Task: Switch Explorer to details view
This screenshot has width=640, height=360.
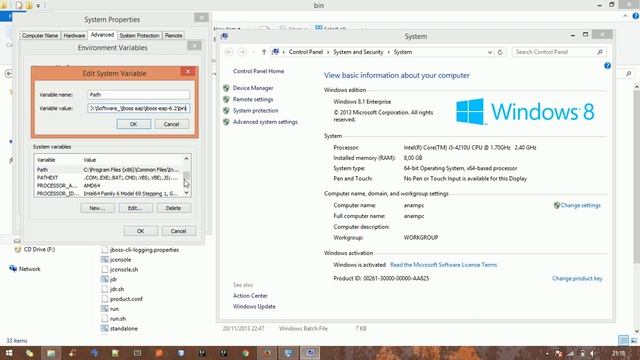Action: point(623,340)
